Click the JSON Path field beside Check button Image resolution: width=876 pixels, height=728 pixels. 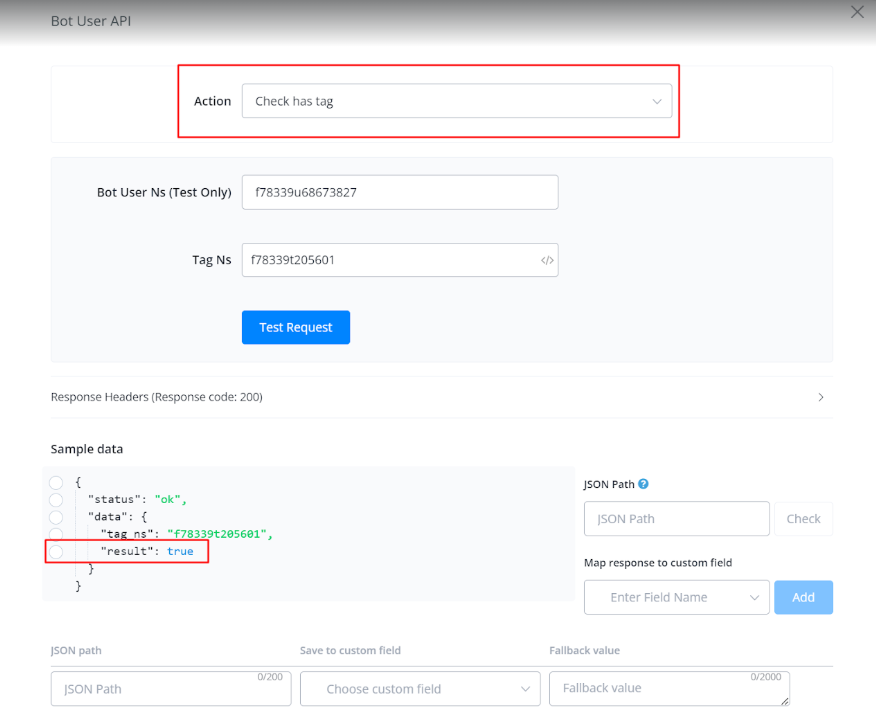(x=676, y=519)
